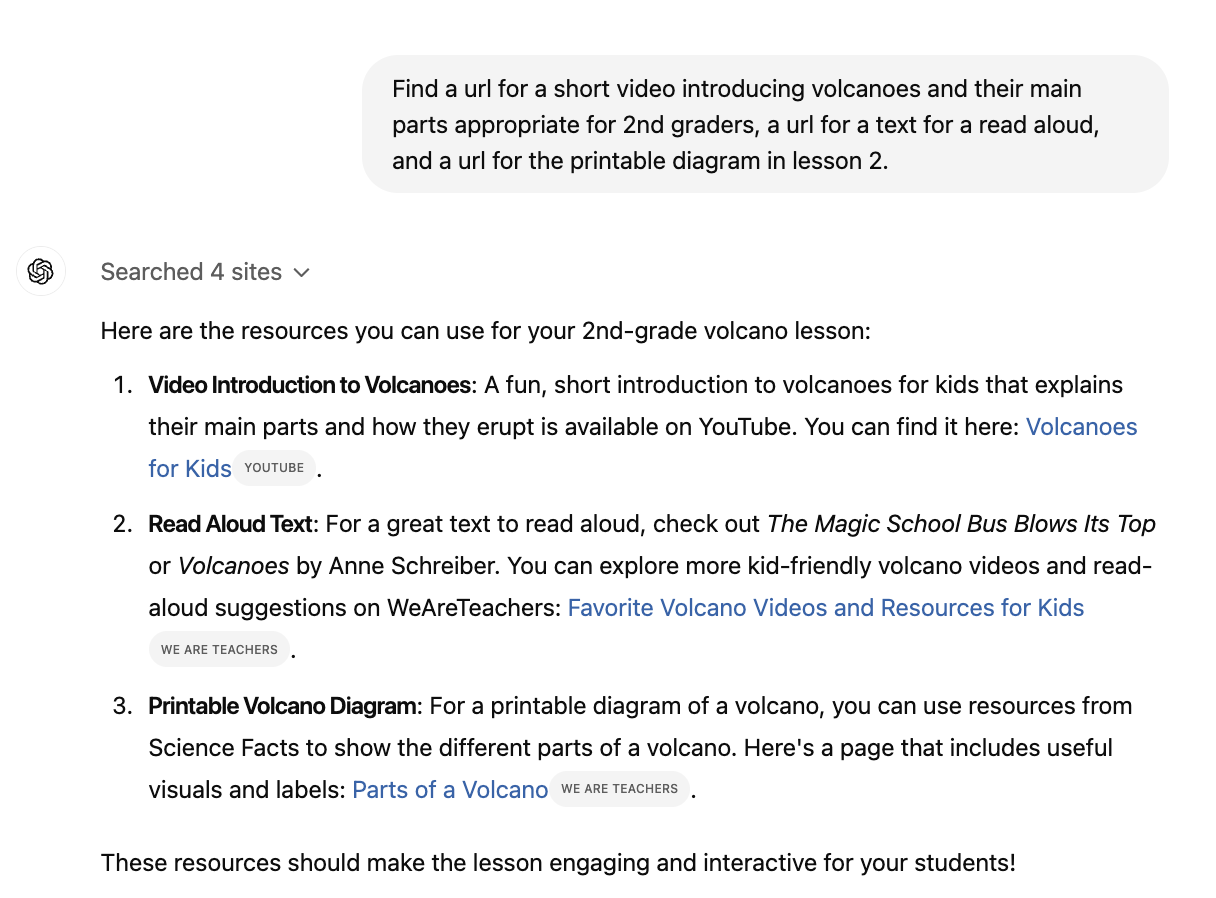Open Favorite Volcano Videos and Resources link
The width and height of the screenshot is (1216, 898).
825,608
